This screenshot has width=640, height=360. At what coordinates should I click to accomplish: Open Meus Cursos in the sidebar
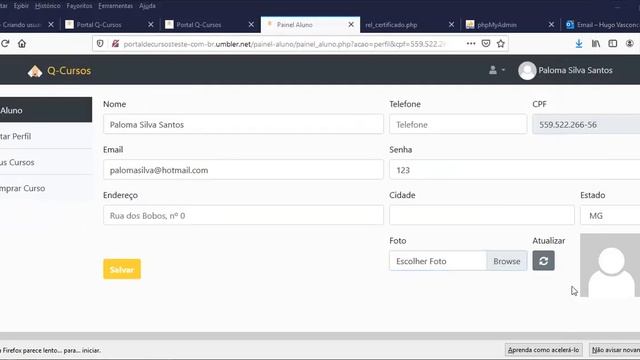tap(46, 162)
